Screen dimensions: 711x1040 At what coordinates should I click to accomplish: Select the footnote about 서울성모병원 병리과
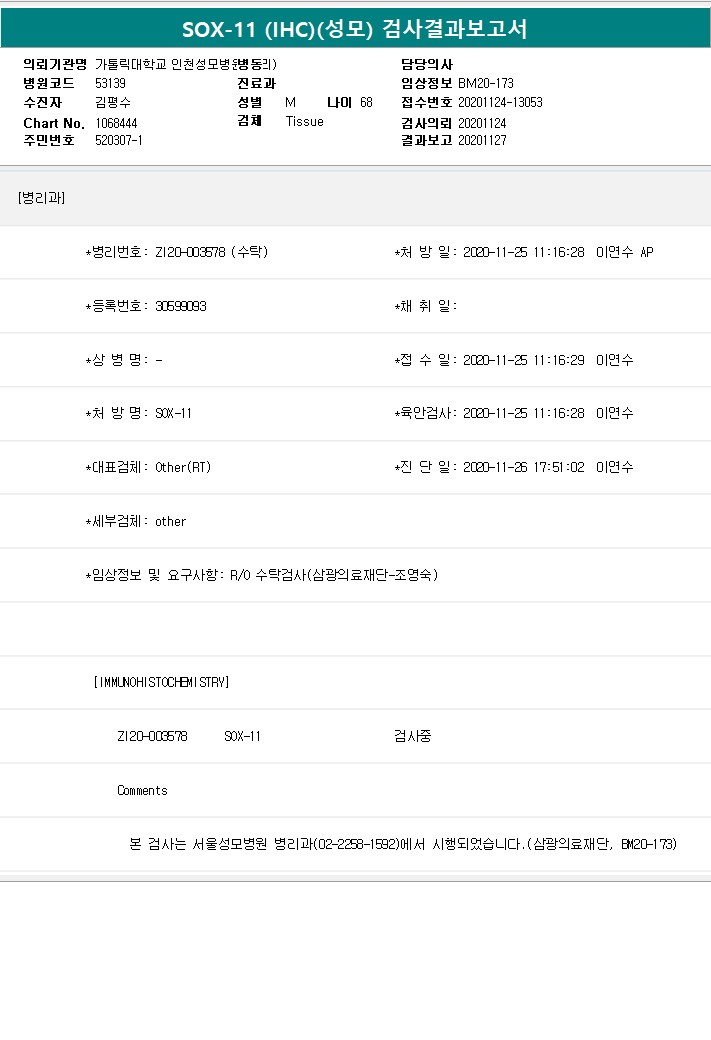click(403, 844)
